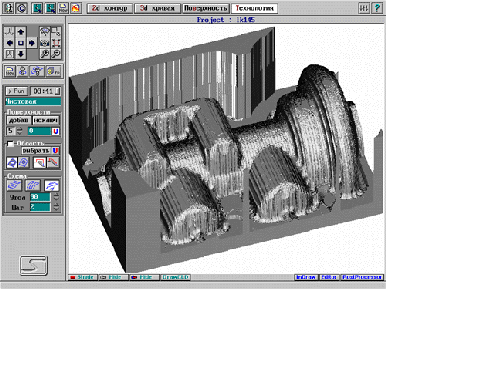This screenshot has height=375, width=500.
Task: Click the исключ surfaces button
Action: (46, 120)
